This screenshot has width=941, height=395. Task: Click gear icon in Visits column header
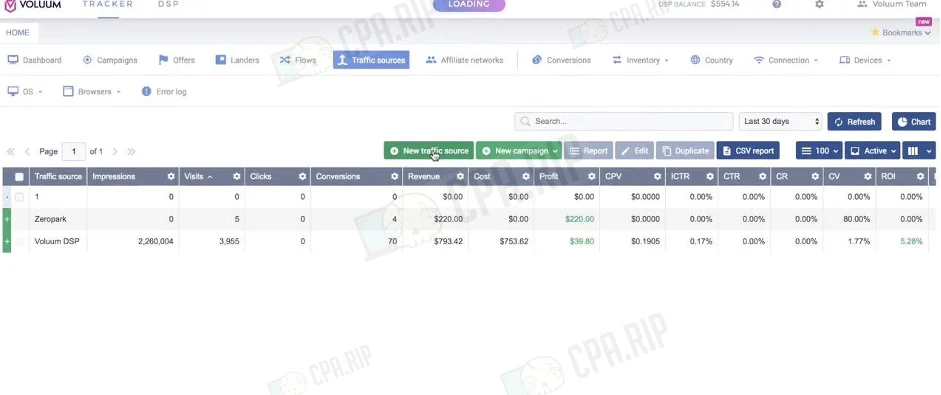[236, 176]
